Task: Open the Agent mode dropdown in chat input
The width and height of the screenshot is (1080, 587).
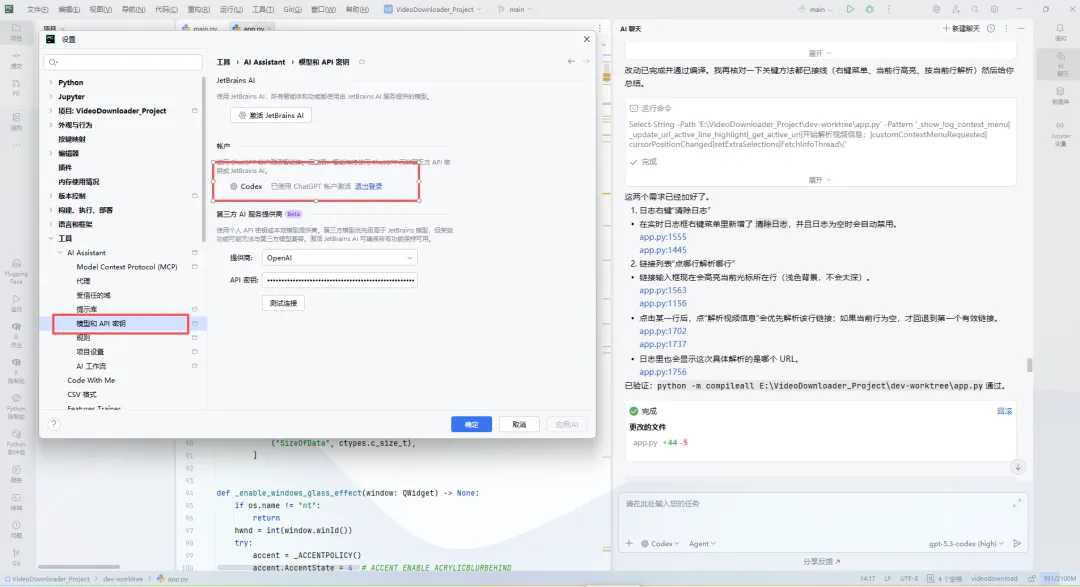Action: (x=702, y=544)
